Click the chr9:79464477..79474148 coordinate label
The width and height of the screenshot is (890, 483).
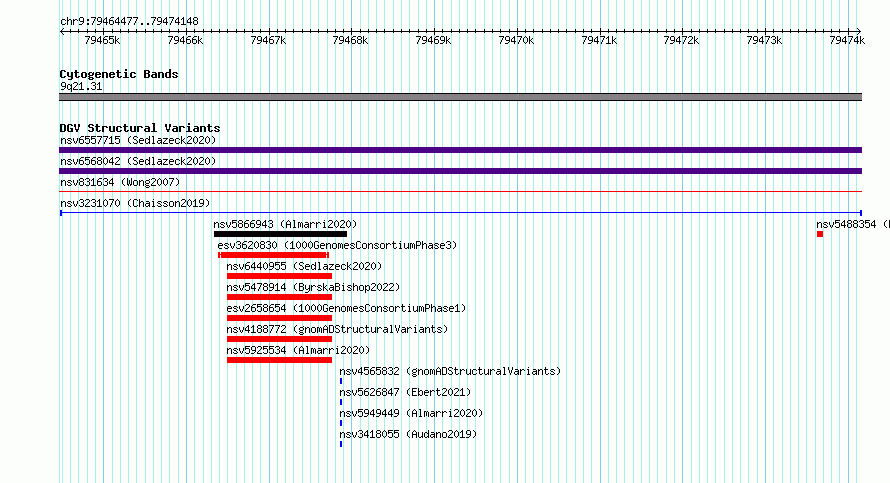[x=129, y=22]
